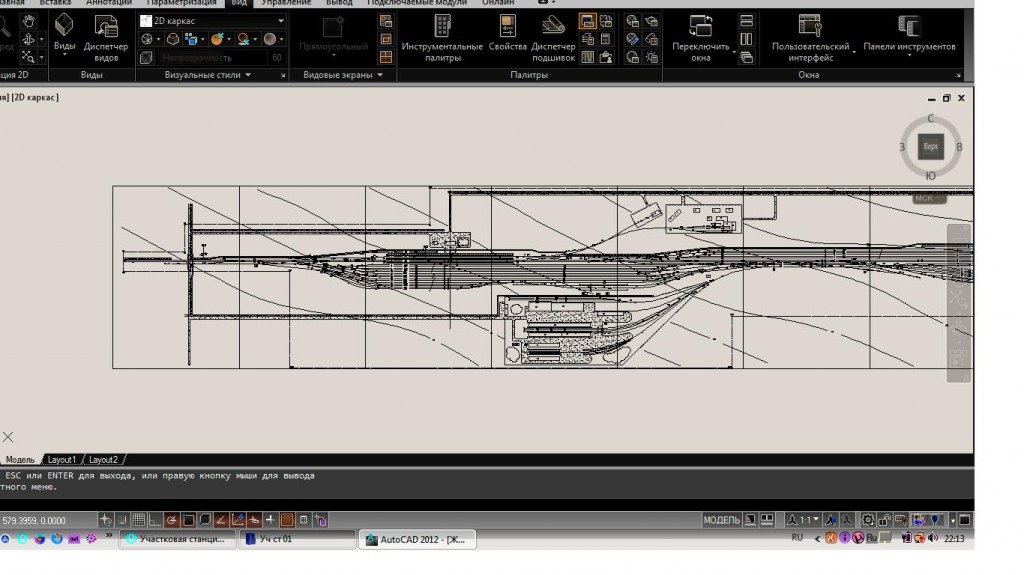Click the AutoCAD 2012 taskbar button
Screen dimensions: 1024x575
coord(417,539)
